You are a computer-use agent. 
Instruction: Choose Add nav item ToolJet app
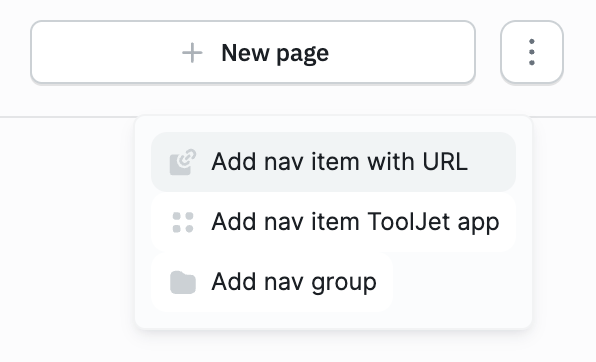[333, 222]
